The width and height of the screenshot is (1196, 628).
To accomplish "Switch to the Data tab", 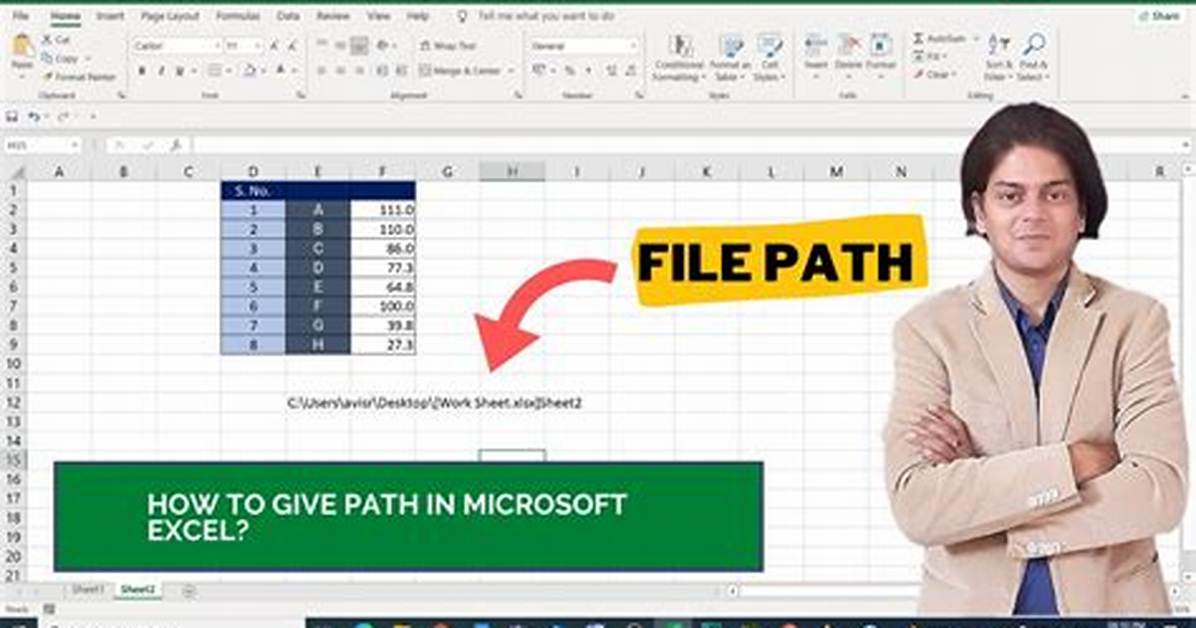I will (x=288, y=16).
